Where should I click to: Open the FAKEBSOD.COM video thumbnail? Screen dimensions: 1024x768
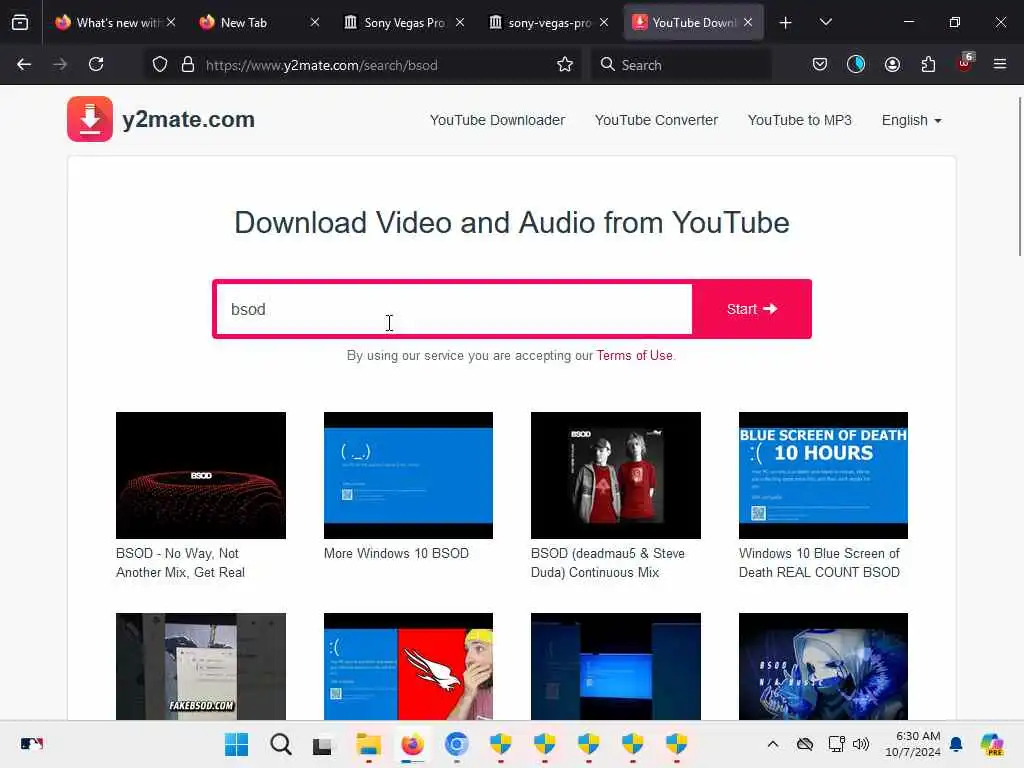(200, 666)
